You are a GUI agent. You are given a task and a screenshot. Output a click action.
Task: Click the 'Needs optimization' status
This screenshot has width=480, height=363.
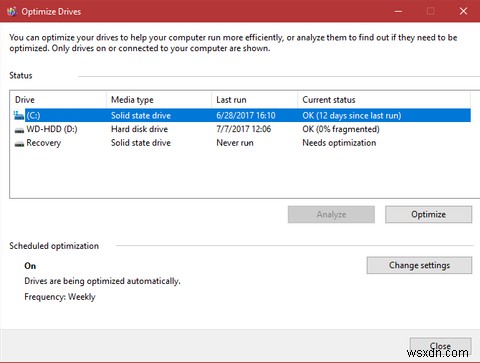[x=339, y=143]
